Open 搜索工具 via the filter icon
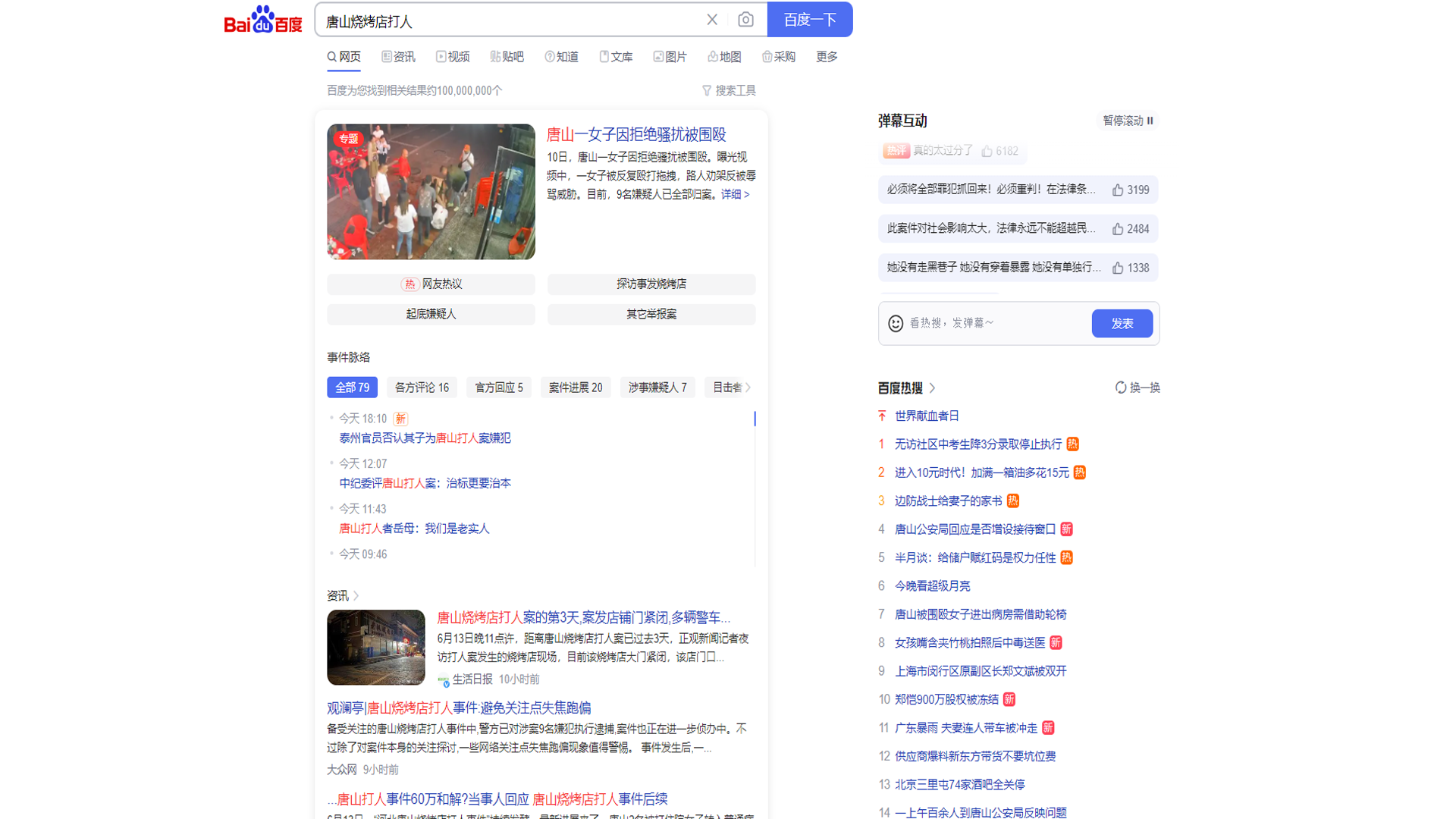 [x=708, y=90]
